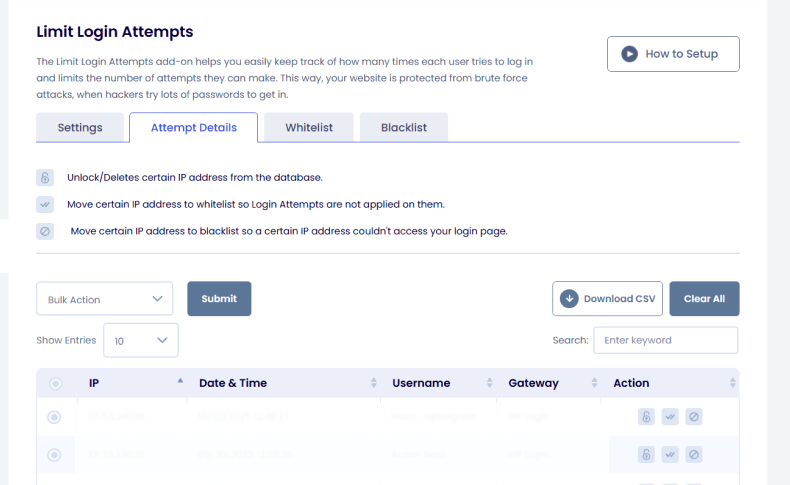Download attempts as CSV
This screenshot has height=485, width=790.
(x=608, y=299)
